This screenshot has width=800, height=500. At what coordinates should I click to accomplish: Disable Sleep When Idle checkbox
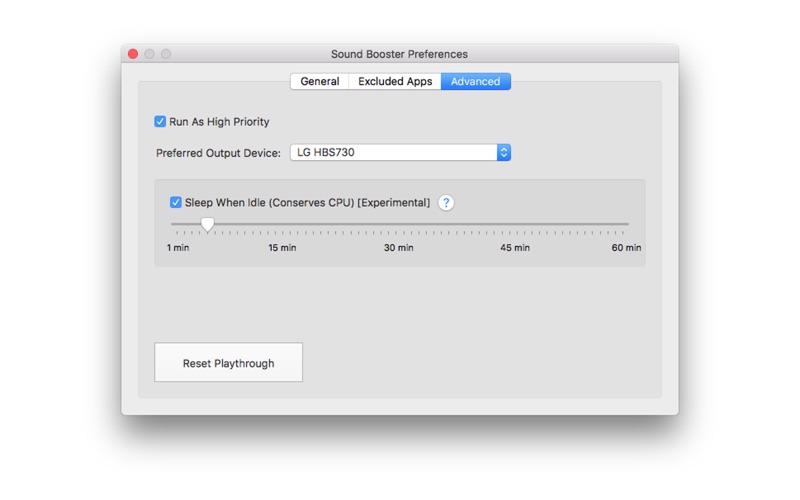[176, 203]
